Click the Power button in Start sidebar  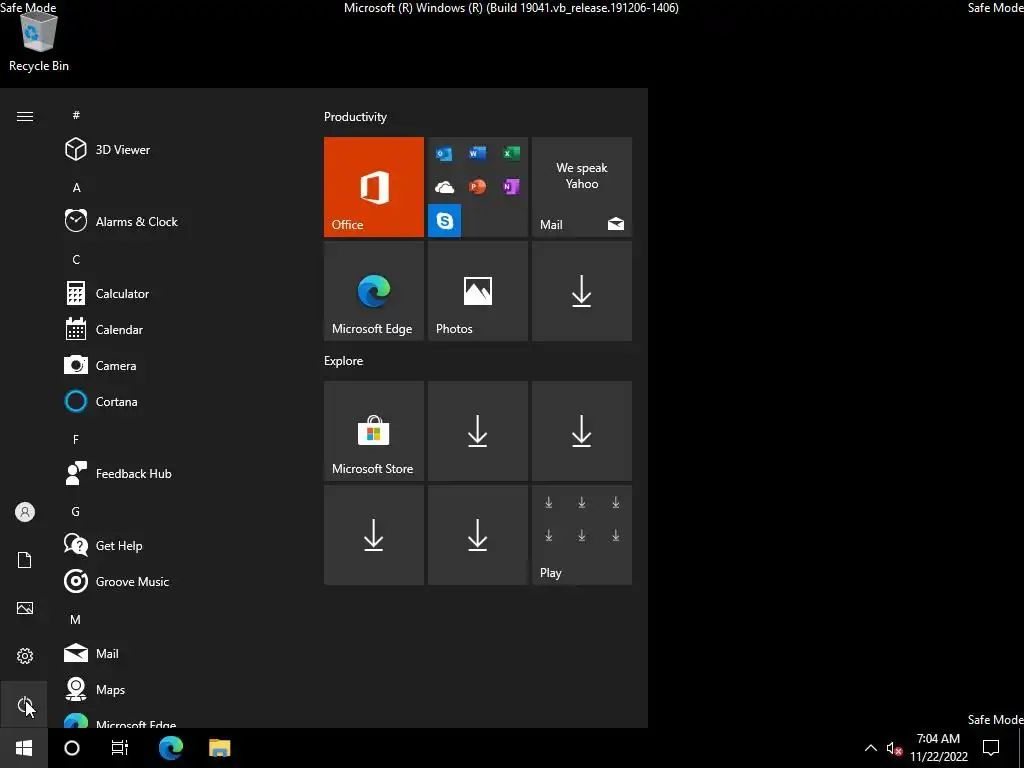pyautogui.click(x=24, y=704)
